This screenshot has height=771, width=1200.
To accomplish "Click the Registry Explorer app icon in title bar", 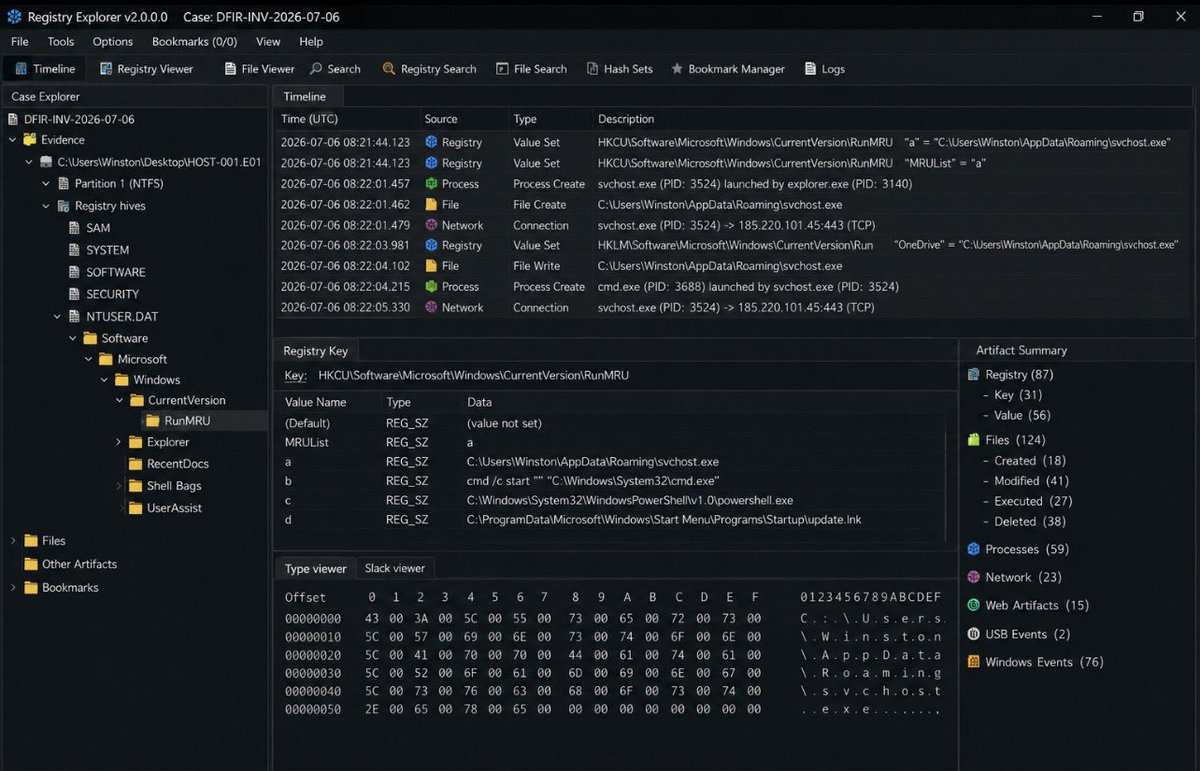I will [x=14, y=17].
